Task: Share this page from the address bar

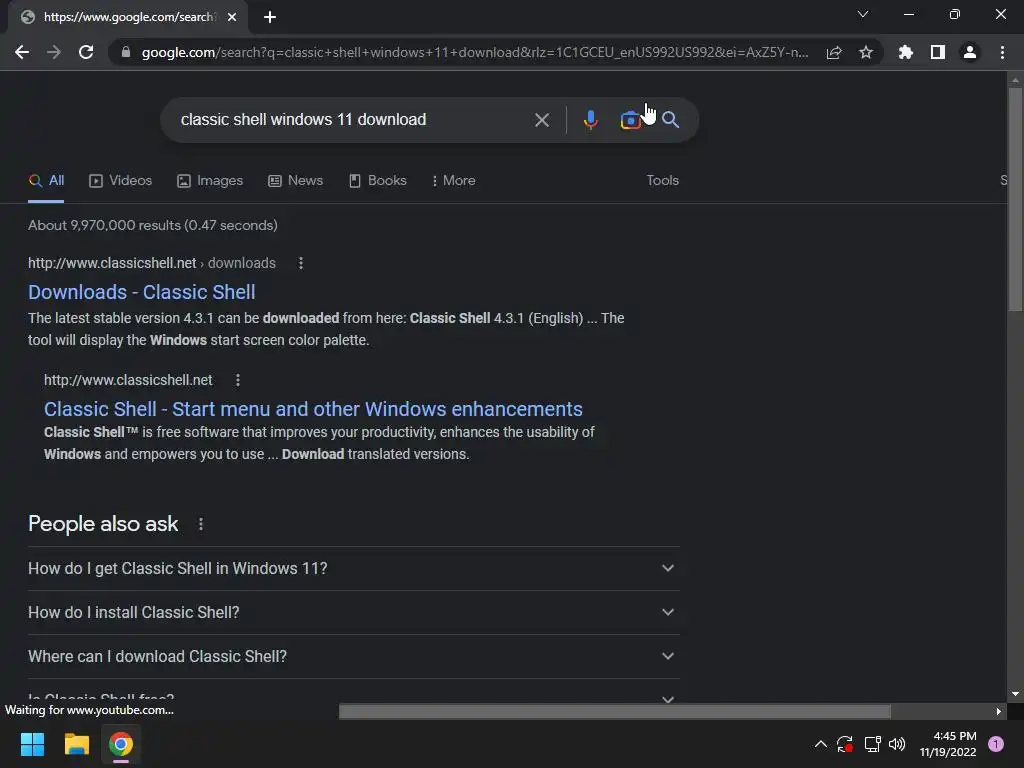Action: pyautogui.click(x=834, y=52)
